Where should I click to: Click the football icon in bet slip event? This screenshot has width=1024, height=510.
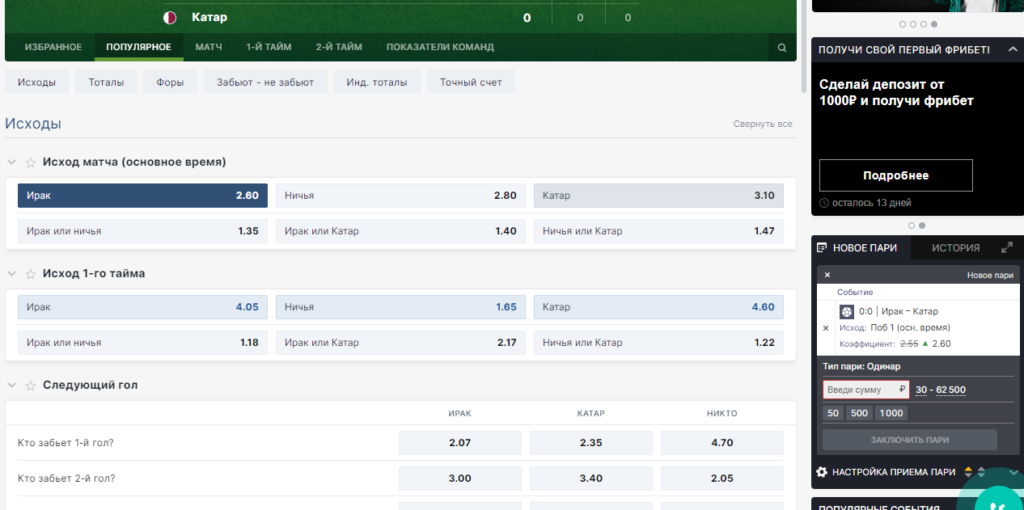pyautogui.click(x=846, y=311)
